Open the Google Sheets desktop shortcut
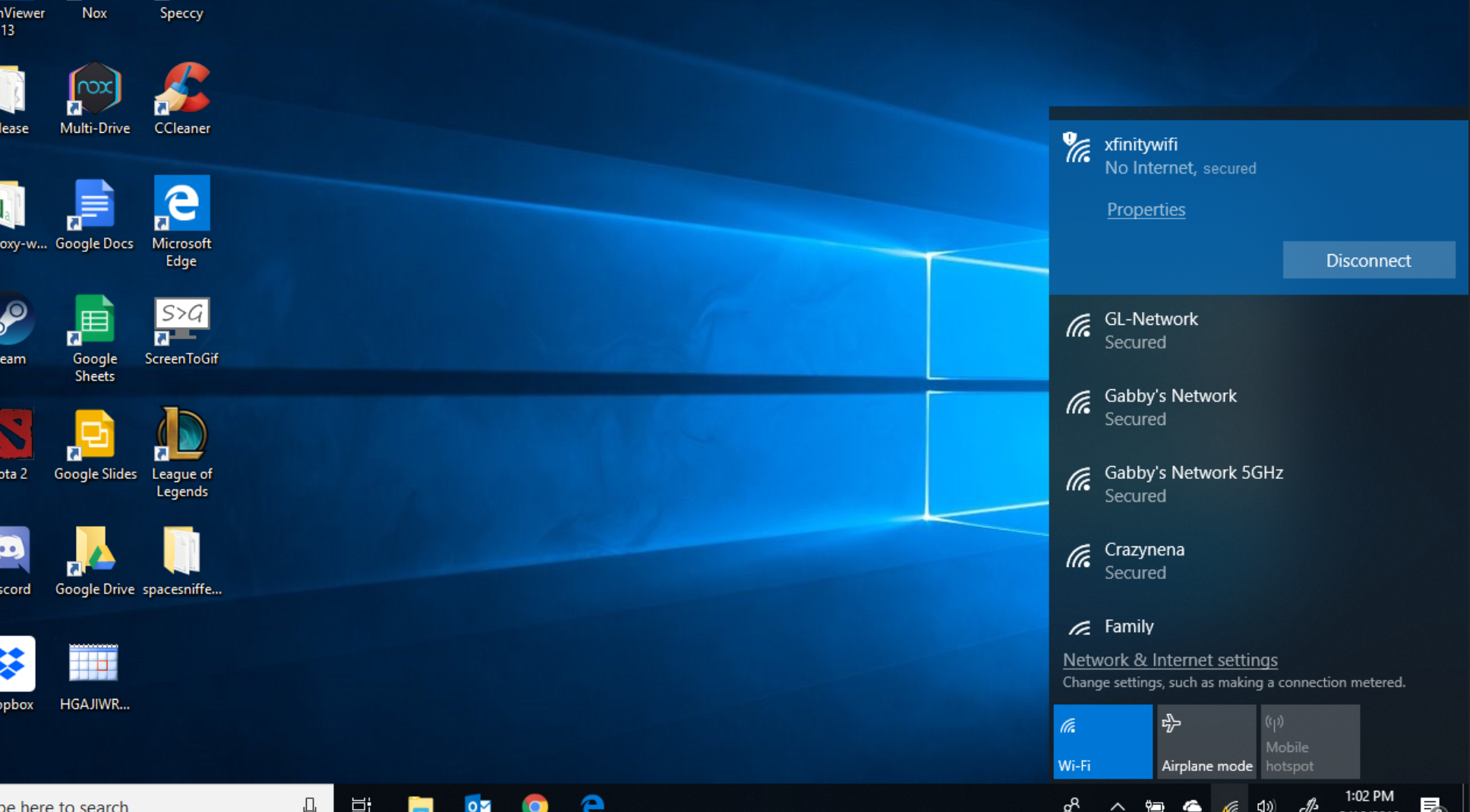1470x812 pixels. point(95,339)
